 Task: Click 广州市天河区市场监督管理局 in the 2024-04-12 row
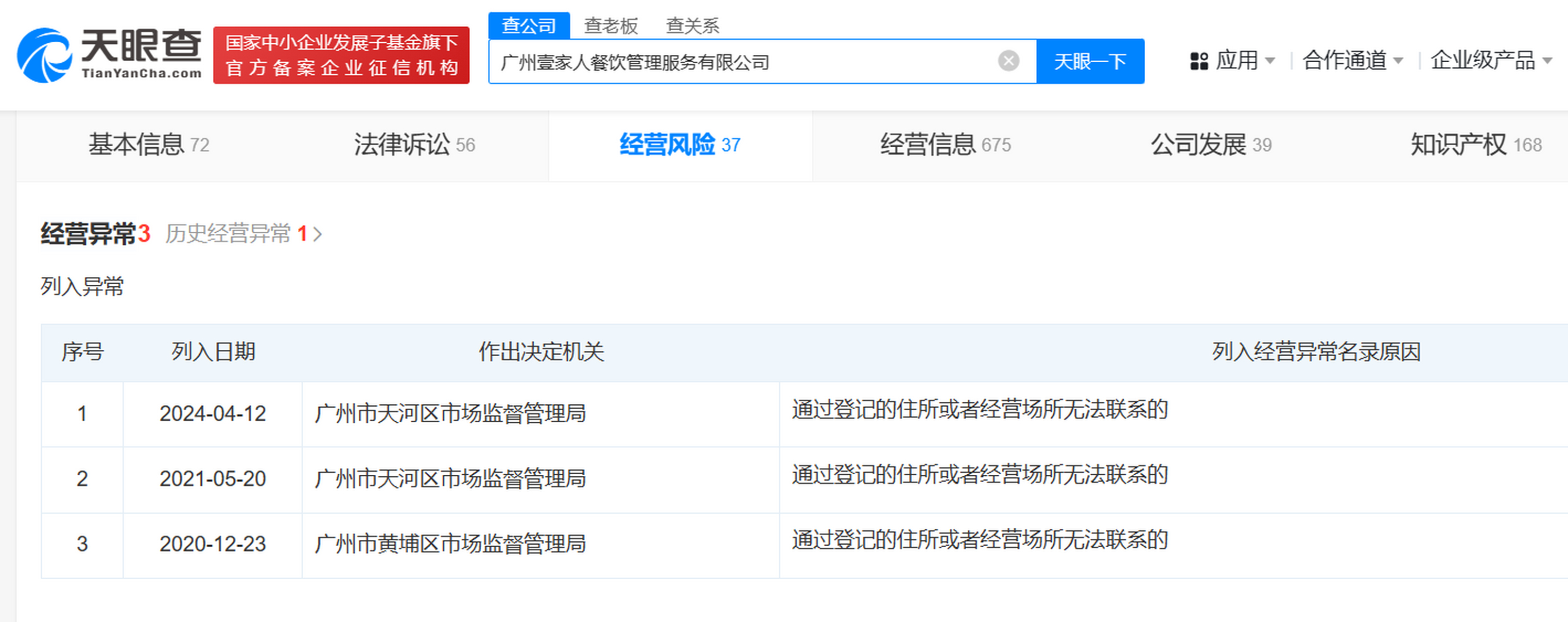point(451,414)
